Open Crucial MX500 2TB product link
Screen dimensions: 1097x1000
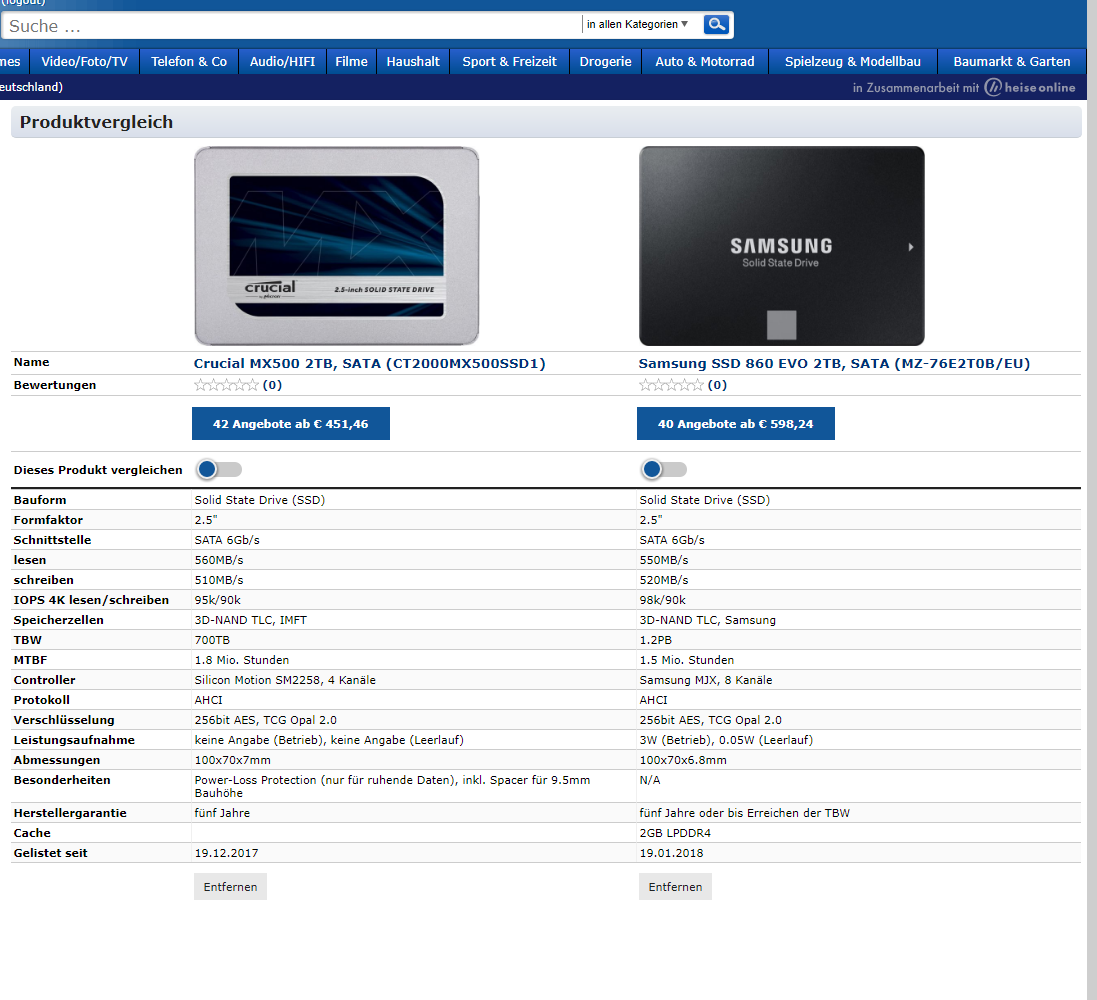click(x=369, y=363)
